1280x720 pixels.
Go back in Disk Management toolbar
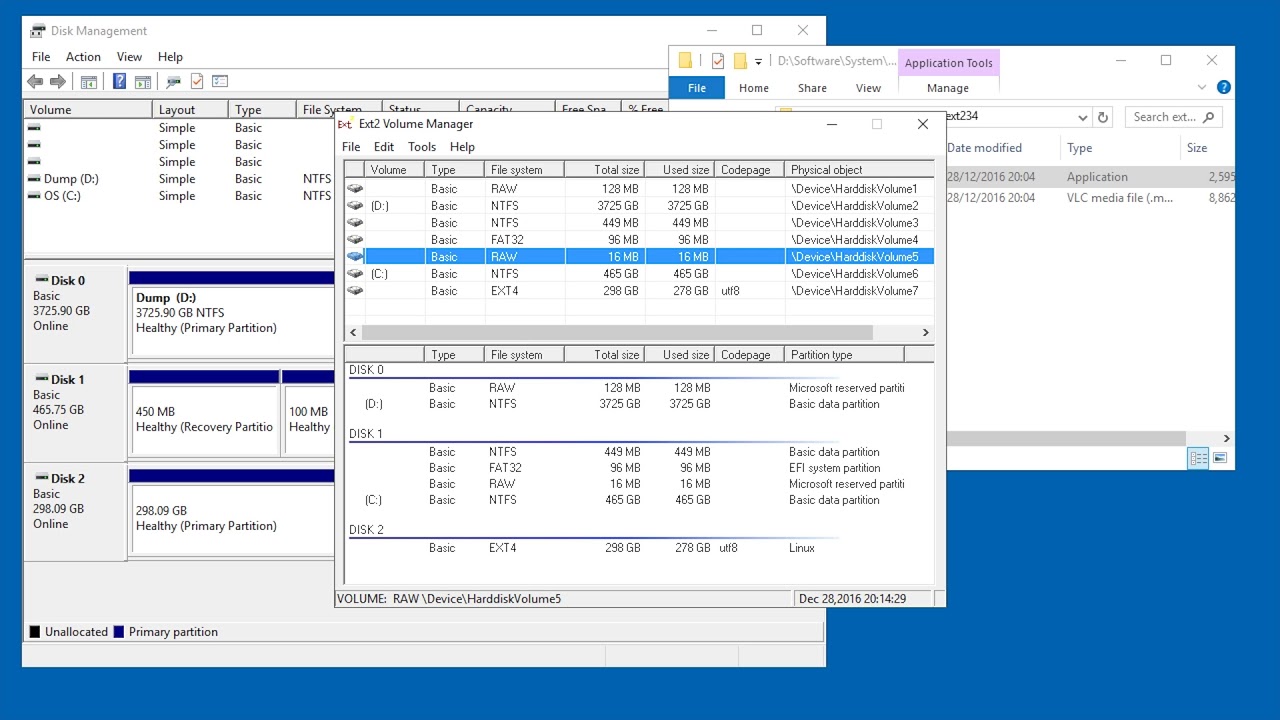coord(35,81)
